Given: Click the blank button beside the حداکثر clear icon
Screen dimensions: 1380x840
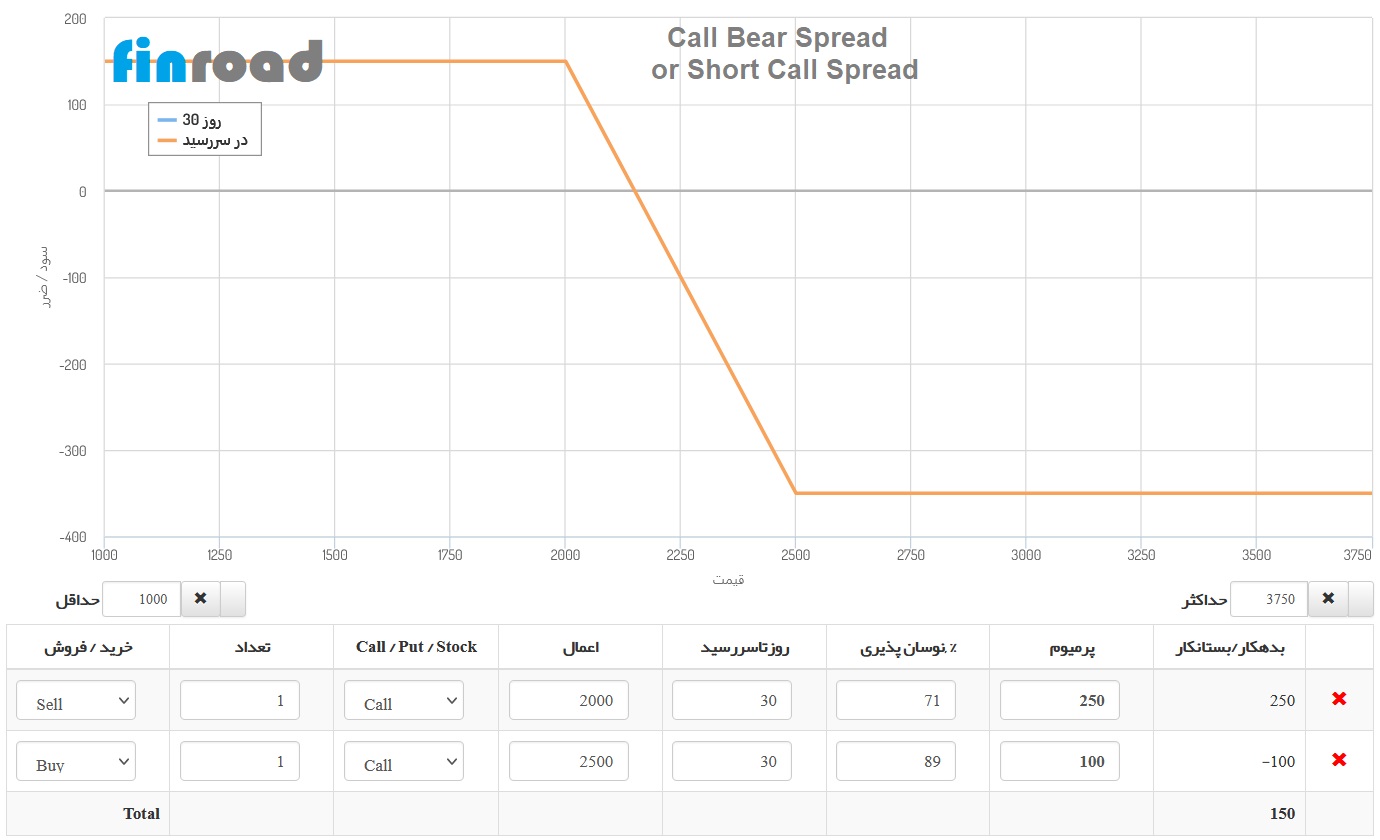Looking at the screenshot, I should pos(1361,598).
